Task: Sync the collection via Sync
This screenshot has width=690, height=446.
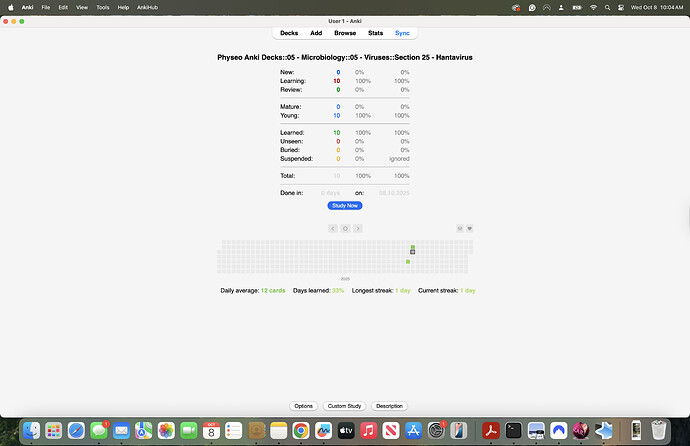Action: coord(402,33)
